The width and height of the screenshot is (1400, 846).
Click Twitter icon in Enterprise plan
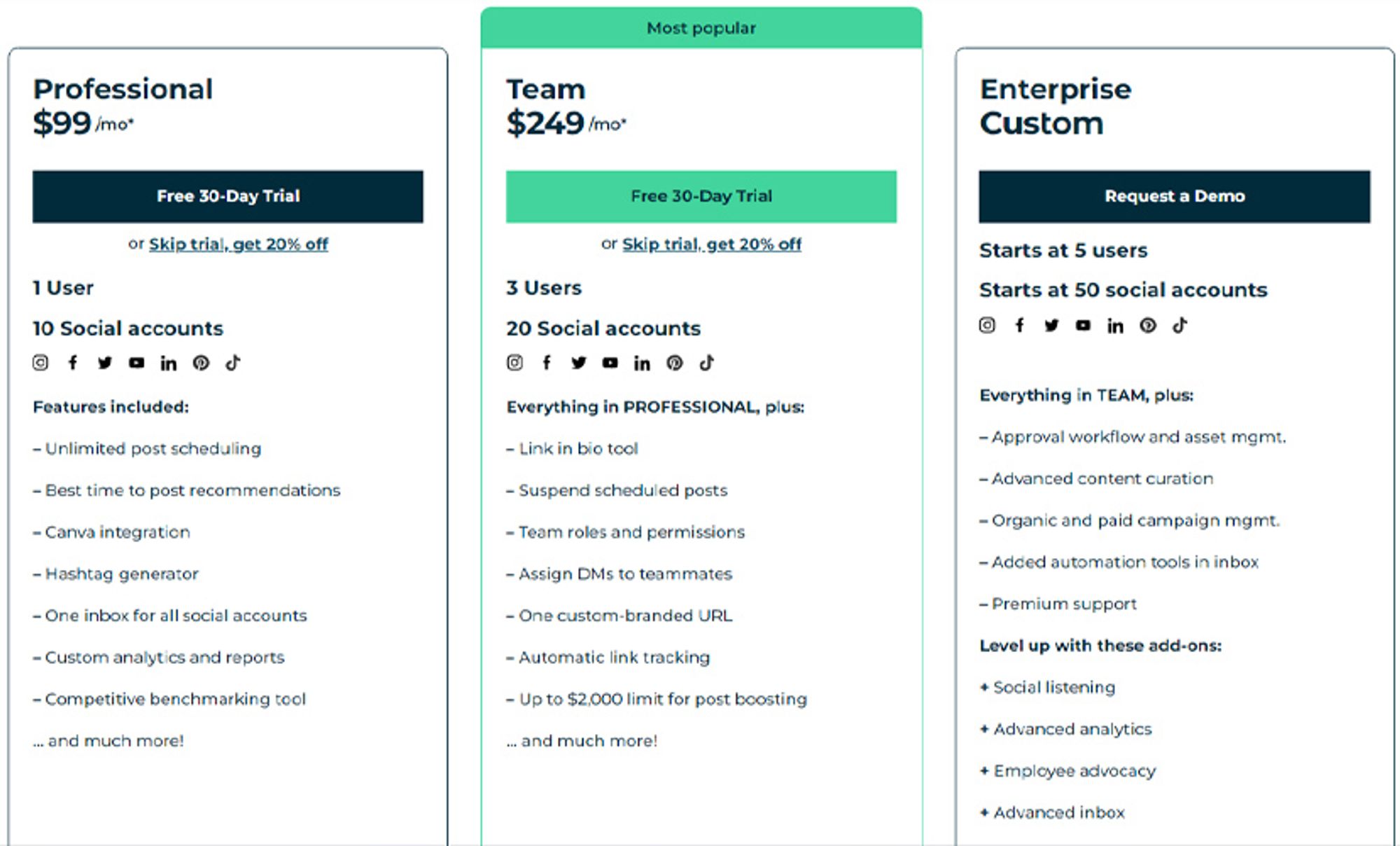(x=1051, y=325)
